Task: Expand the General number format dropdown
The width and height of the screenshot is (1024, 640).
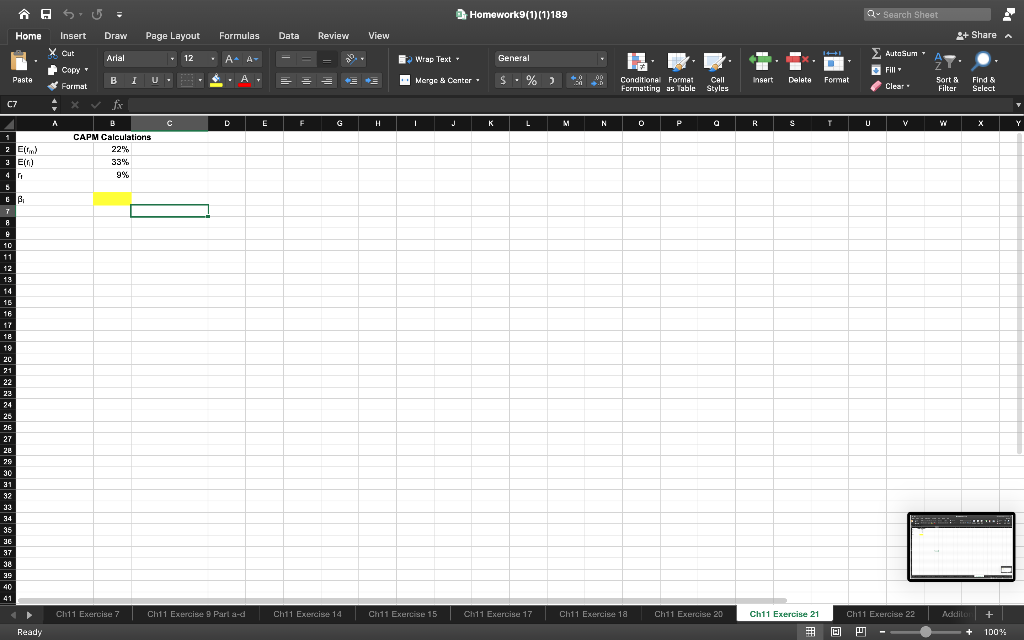Action: tap(602, 59)
